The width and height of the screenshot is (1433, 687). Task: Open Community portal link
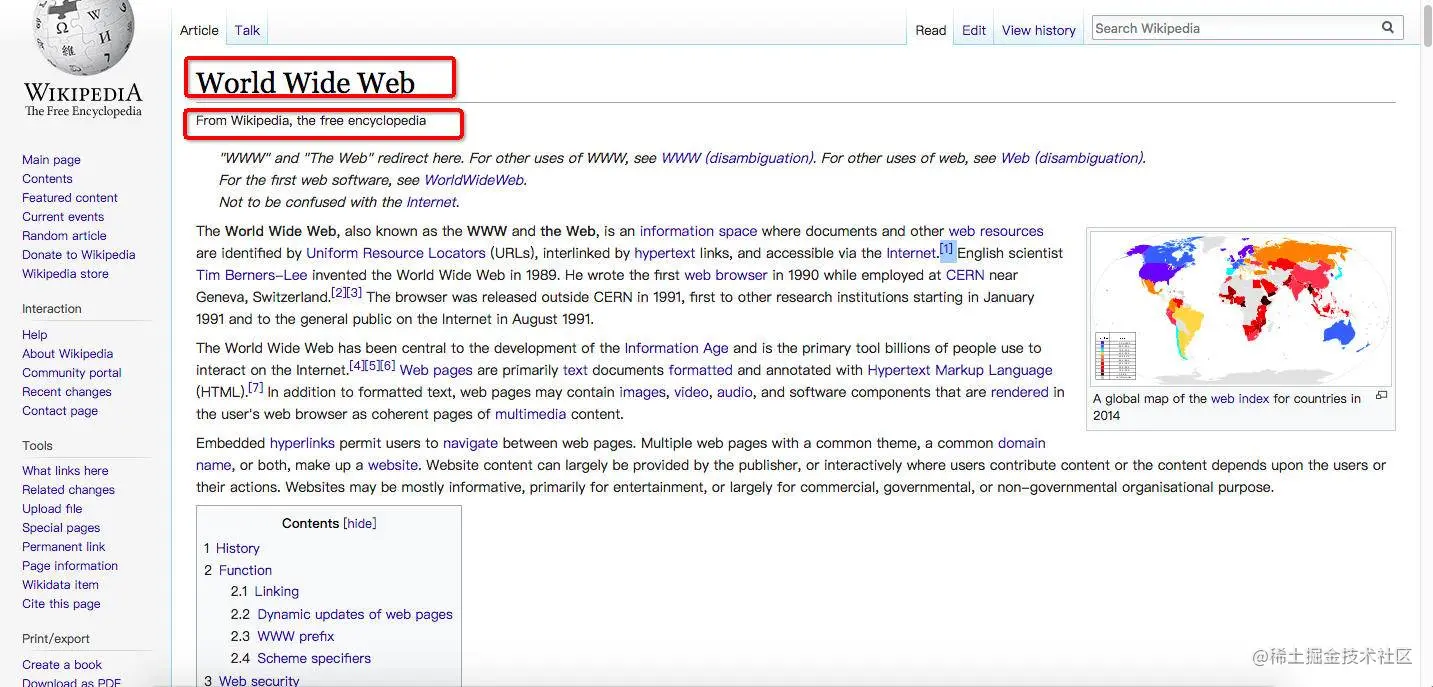coord(72,373)
